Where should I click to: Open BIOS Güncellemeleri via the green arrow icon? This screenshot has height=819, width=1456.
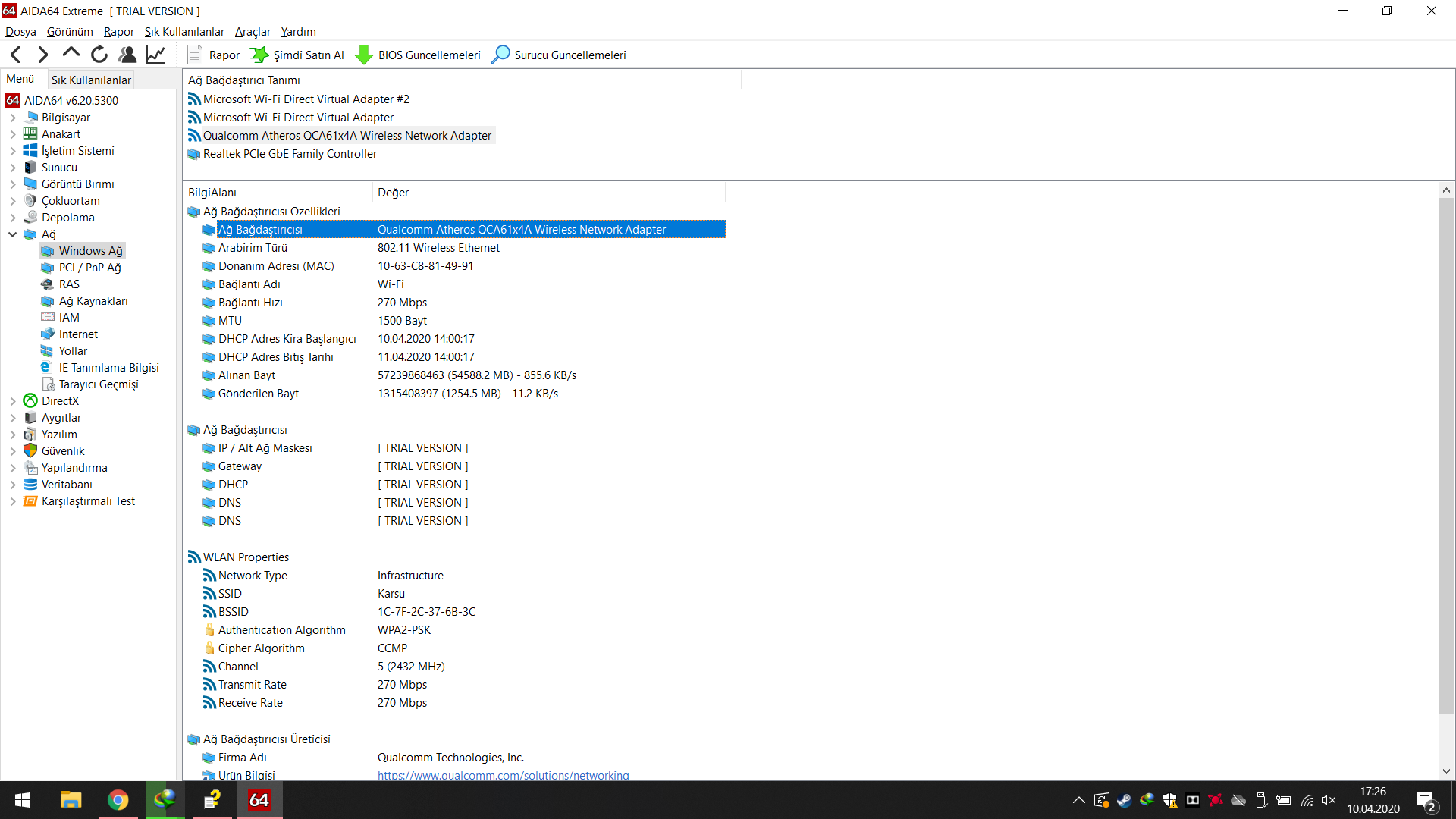pos(365,54)
